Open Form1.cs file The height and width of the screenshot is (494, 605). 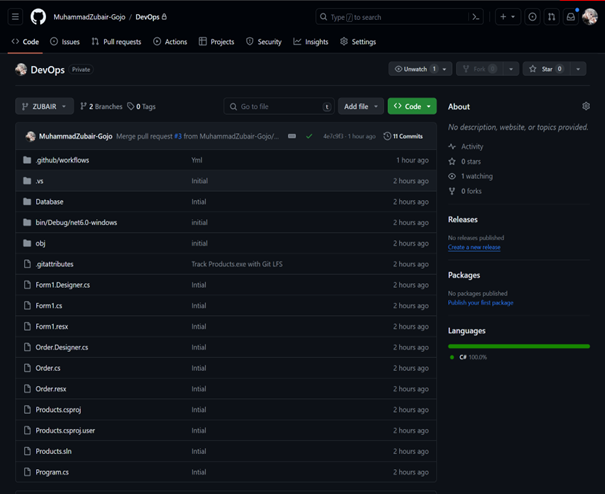(x=49, y=306)
